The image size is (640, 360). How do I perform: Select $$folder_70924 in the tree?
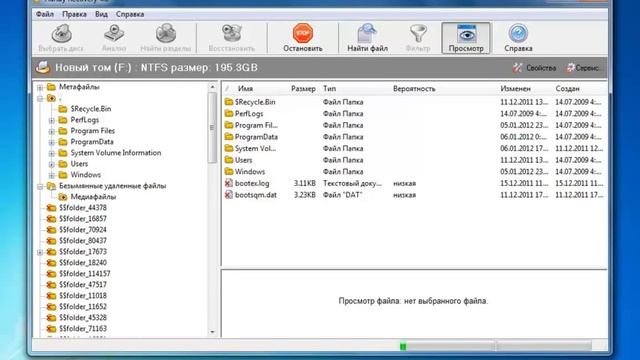click(x=83, y=230)
